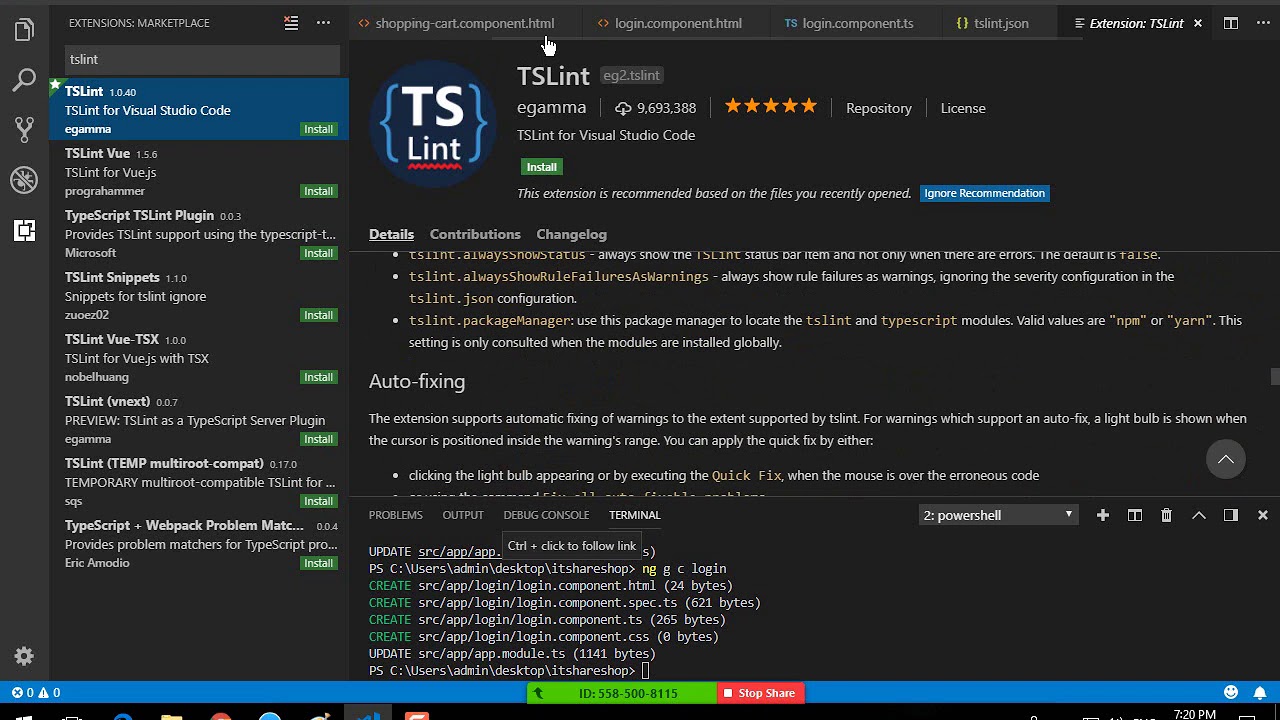
Task: Open notifications bell in status bar
Action: [x=1260, y=692]
